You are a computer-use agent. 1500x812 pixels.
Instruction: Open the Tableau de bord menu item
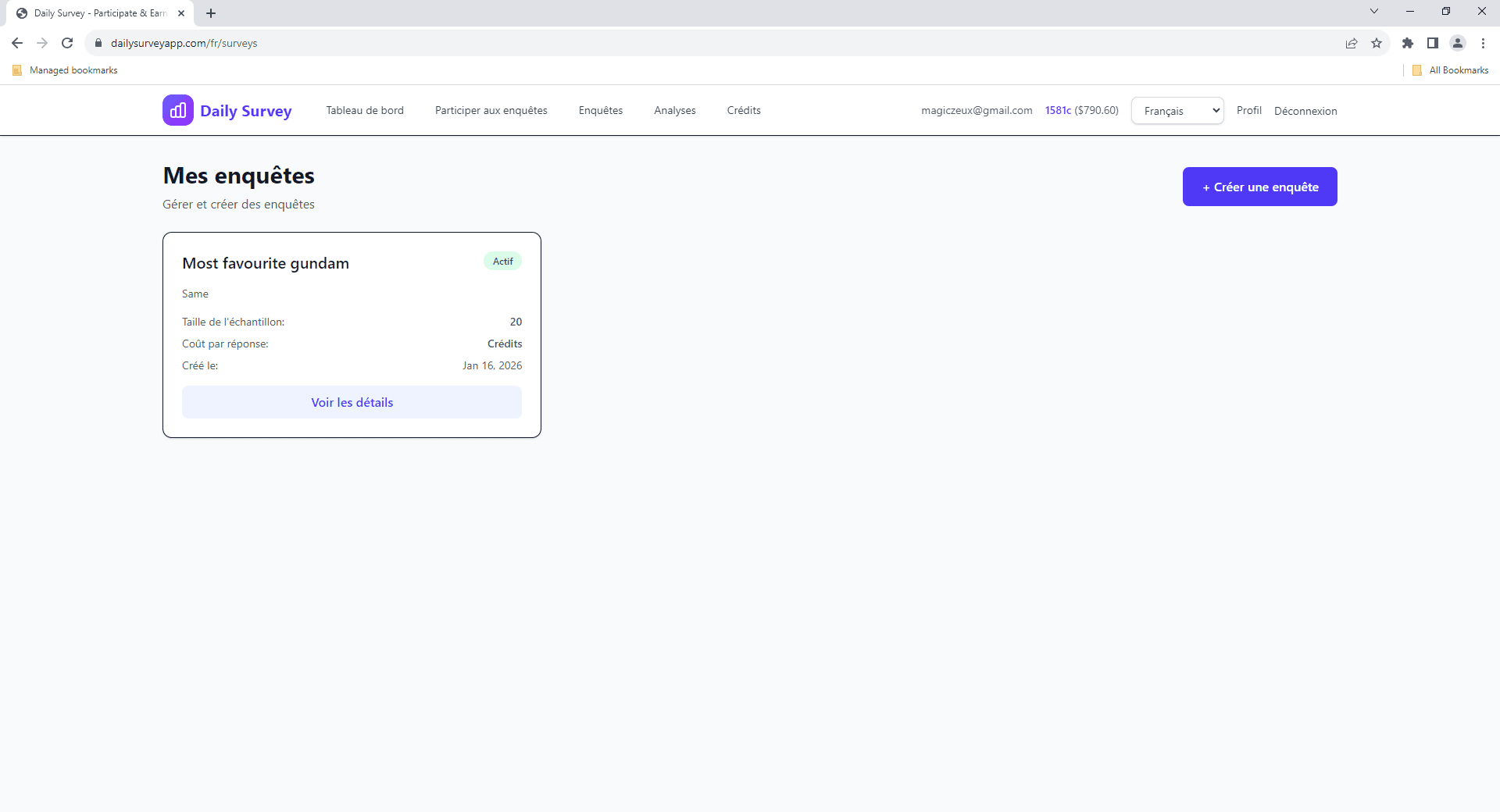(365, 110)
